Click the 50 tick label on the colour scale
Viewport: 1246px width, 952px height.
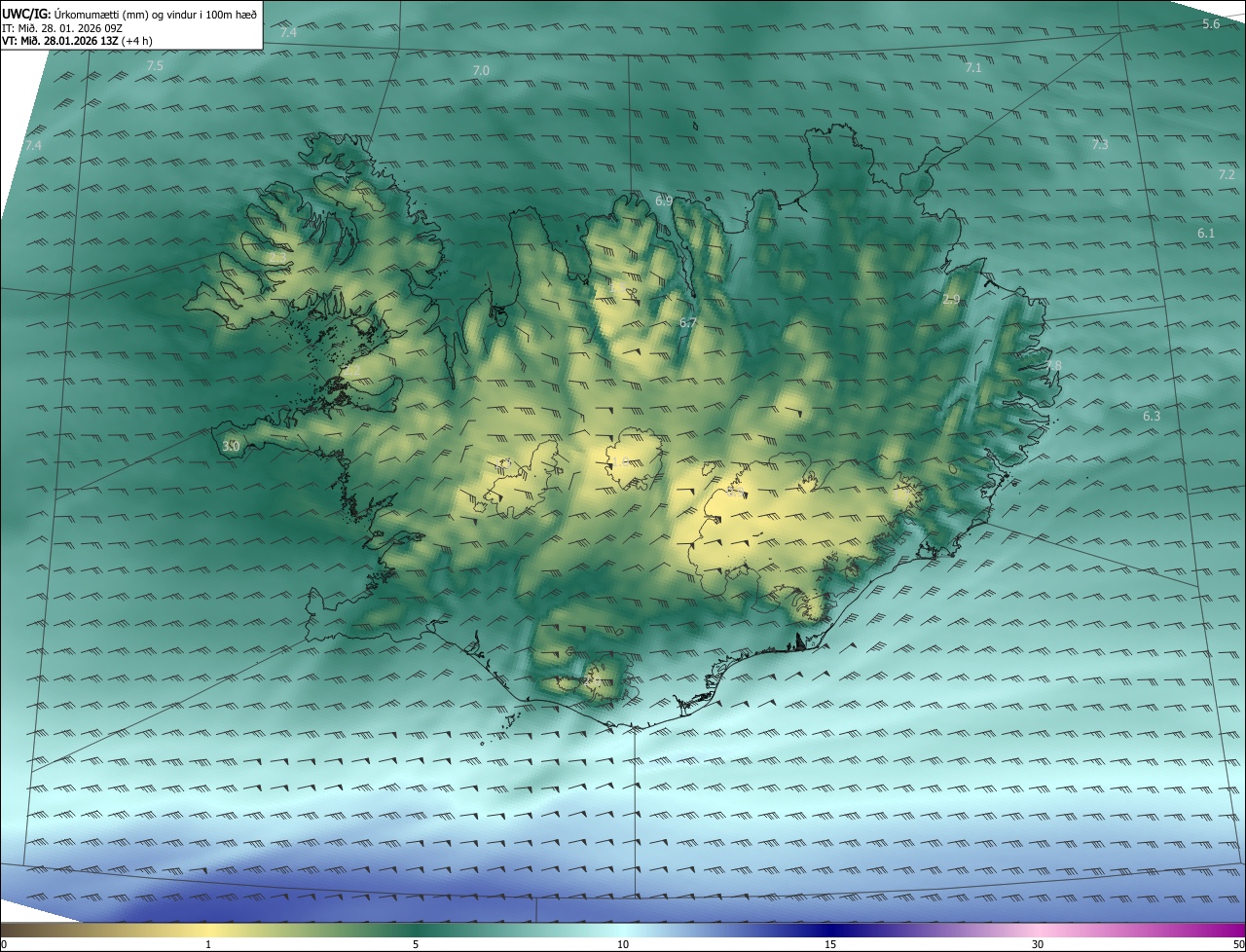(1238, 944)
